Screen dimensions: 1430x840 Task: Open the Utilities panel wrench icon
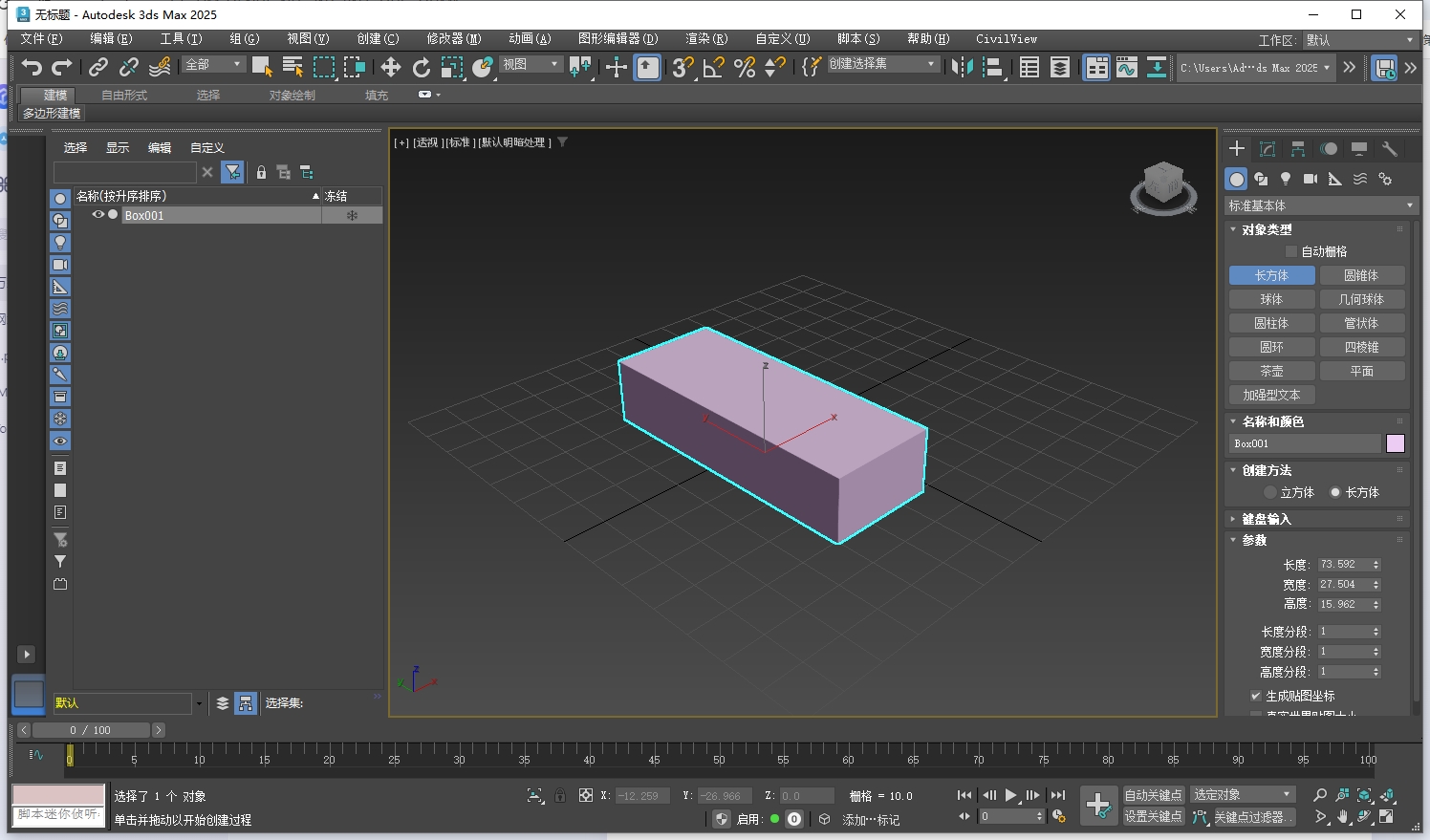(1389, 149)
